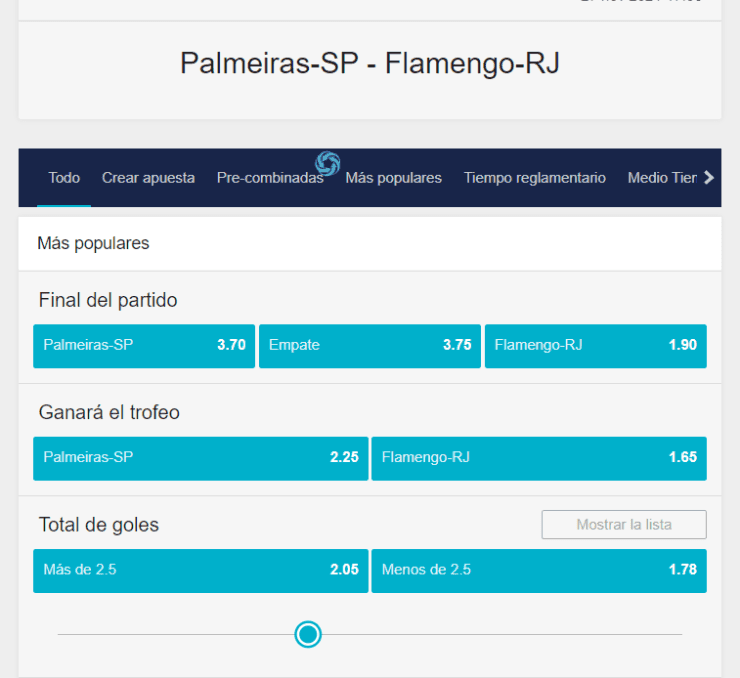Bet on Más de 2.5 goals
This screenshot has height=678, width=740.
[x=200, y=570]
